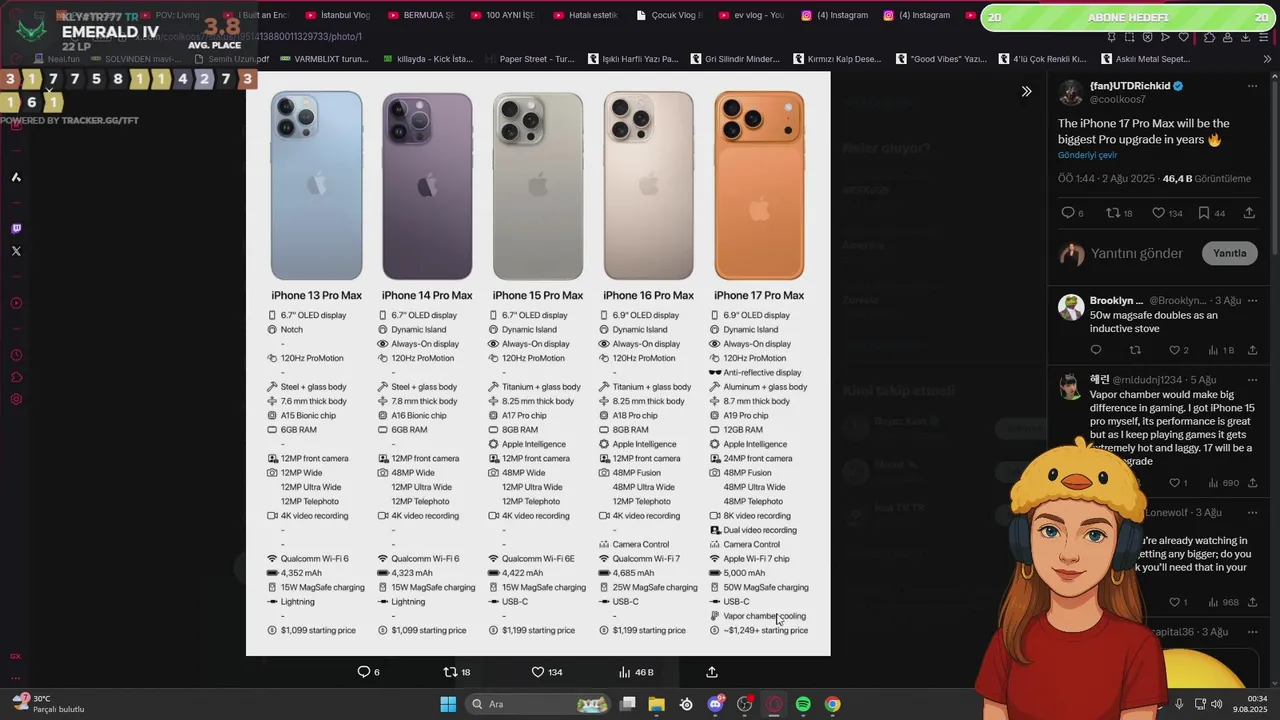
Task: Click 'Gönderiyi çevir' translate link
Action: point(1087,155)
